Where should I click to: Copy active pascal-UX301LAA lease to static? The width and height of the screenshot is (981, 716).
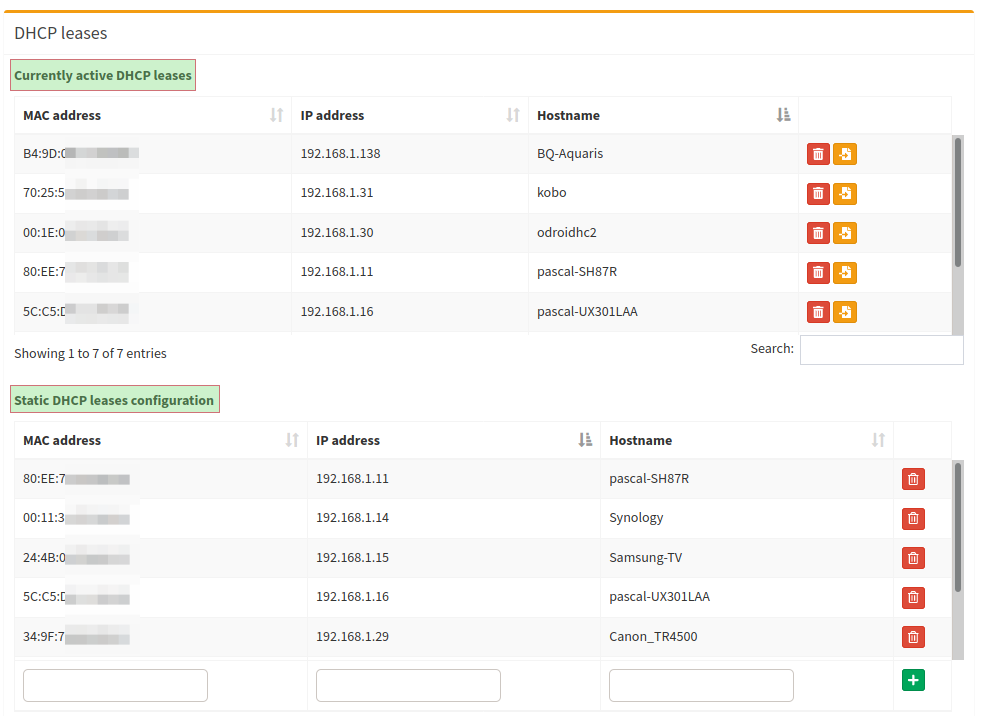[845, 312]
